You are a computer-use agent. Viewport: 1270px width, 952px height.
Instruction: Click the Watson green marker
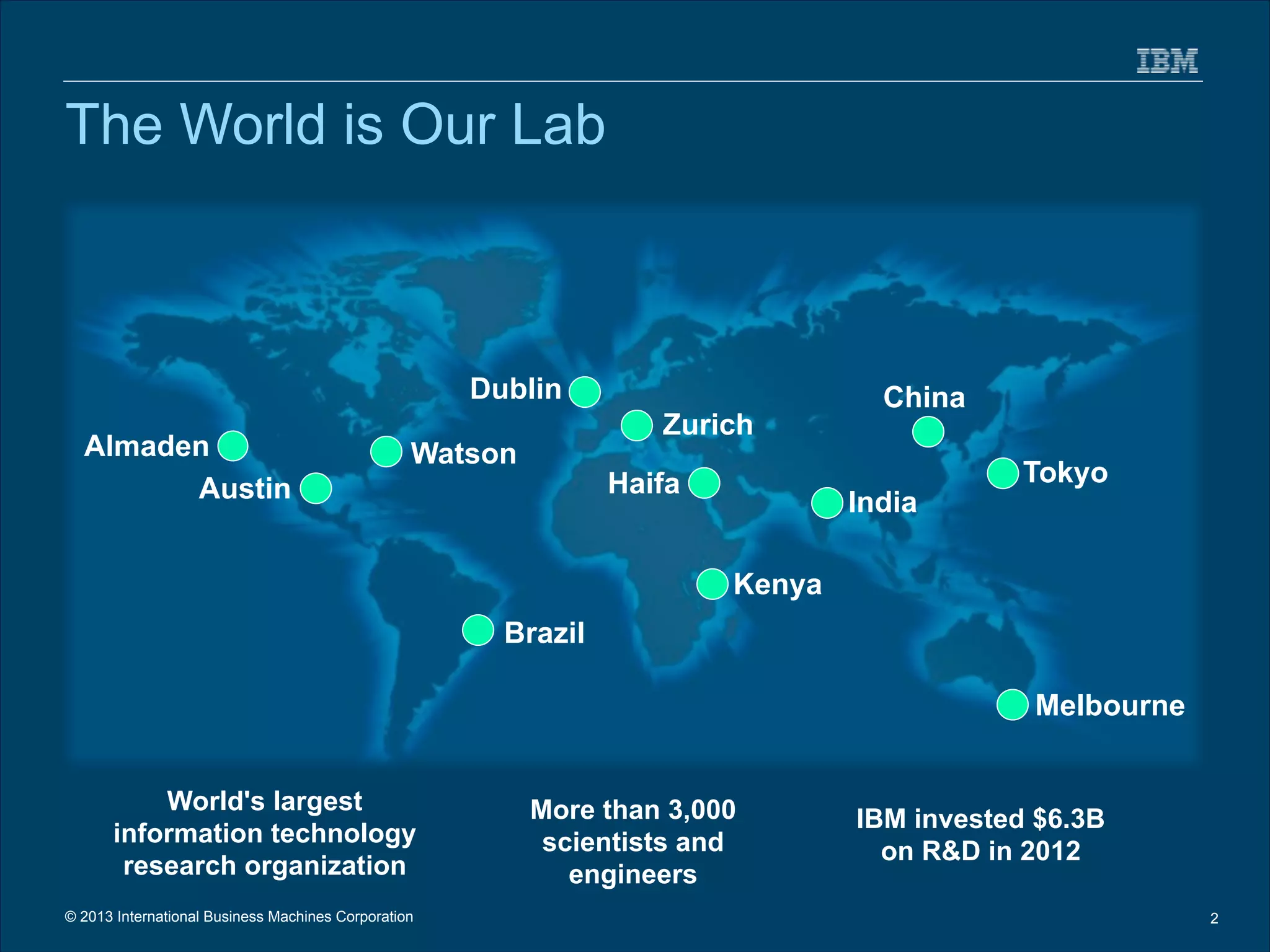pyautogui.click(x=386, y=451)
